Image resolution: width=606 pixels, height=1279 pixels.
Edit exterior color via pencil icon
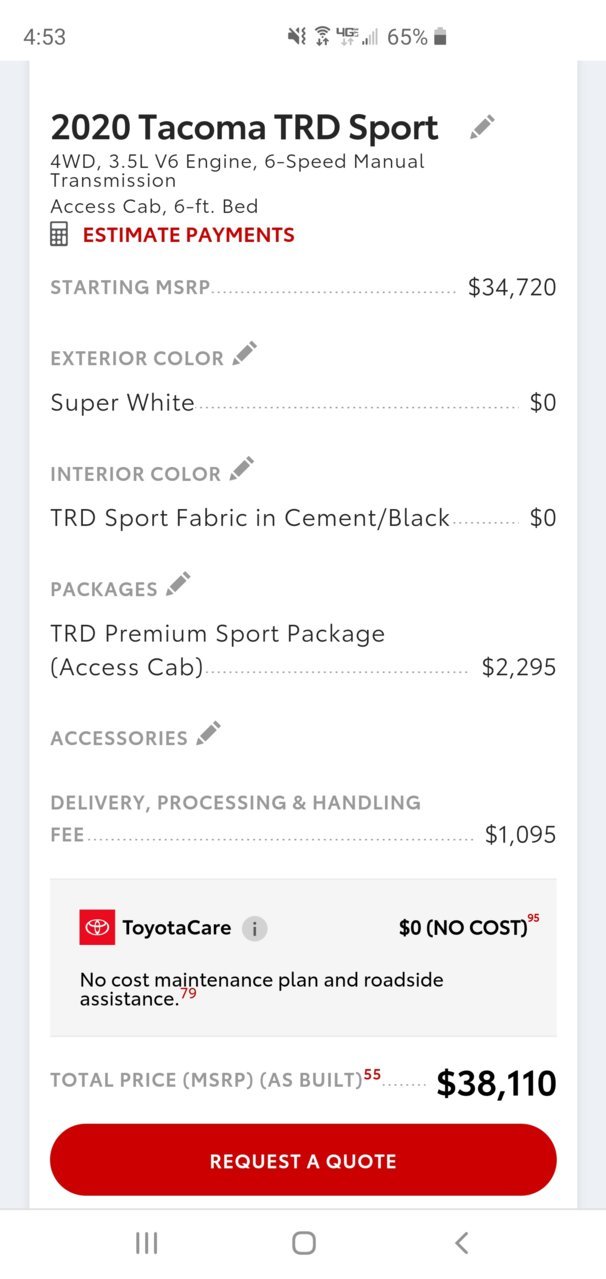244,354
